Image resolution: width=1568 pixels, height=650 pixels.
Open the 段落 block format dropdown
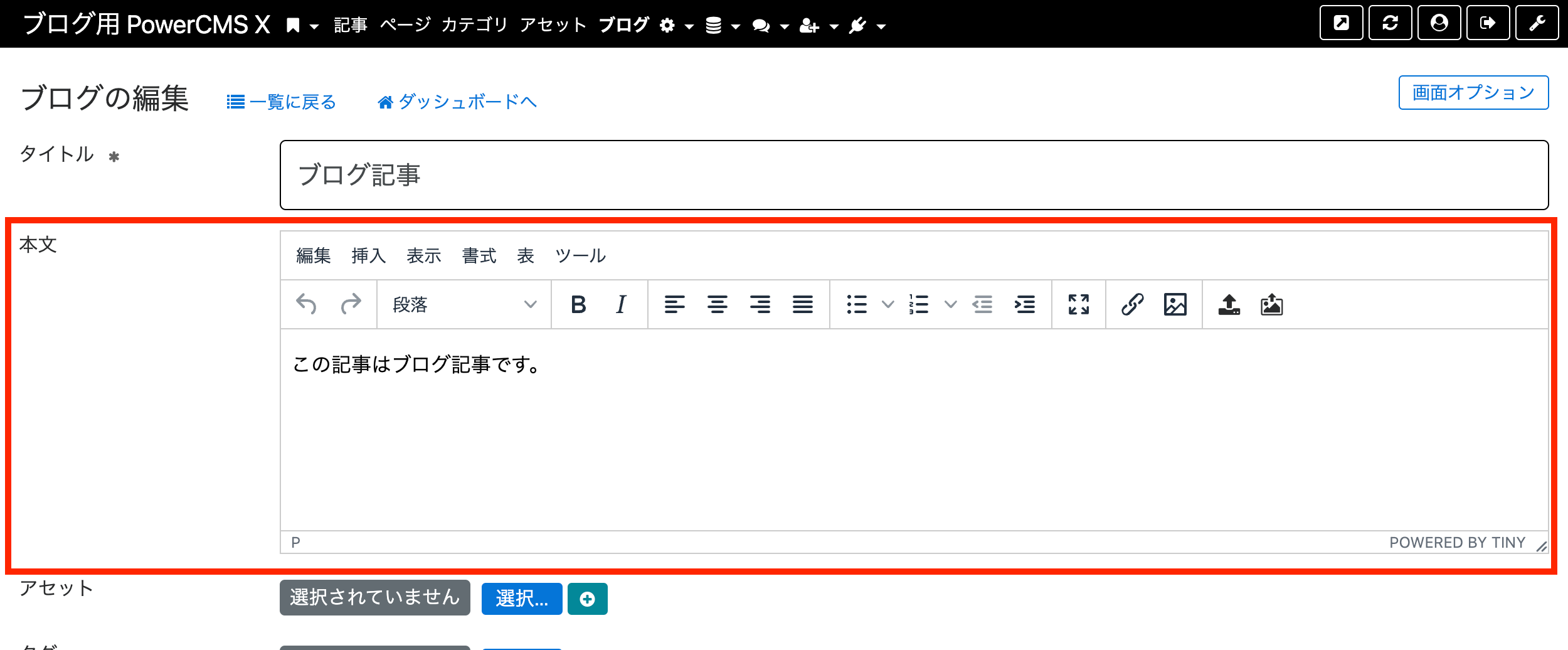coord(464,304)
